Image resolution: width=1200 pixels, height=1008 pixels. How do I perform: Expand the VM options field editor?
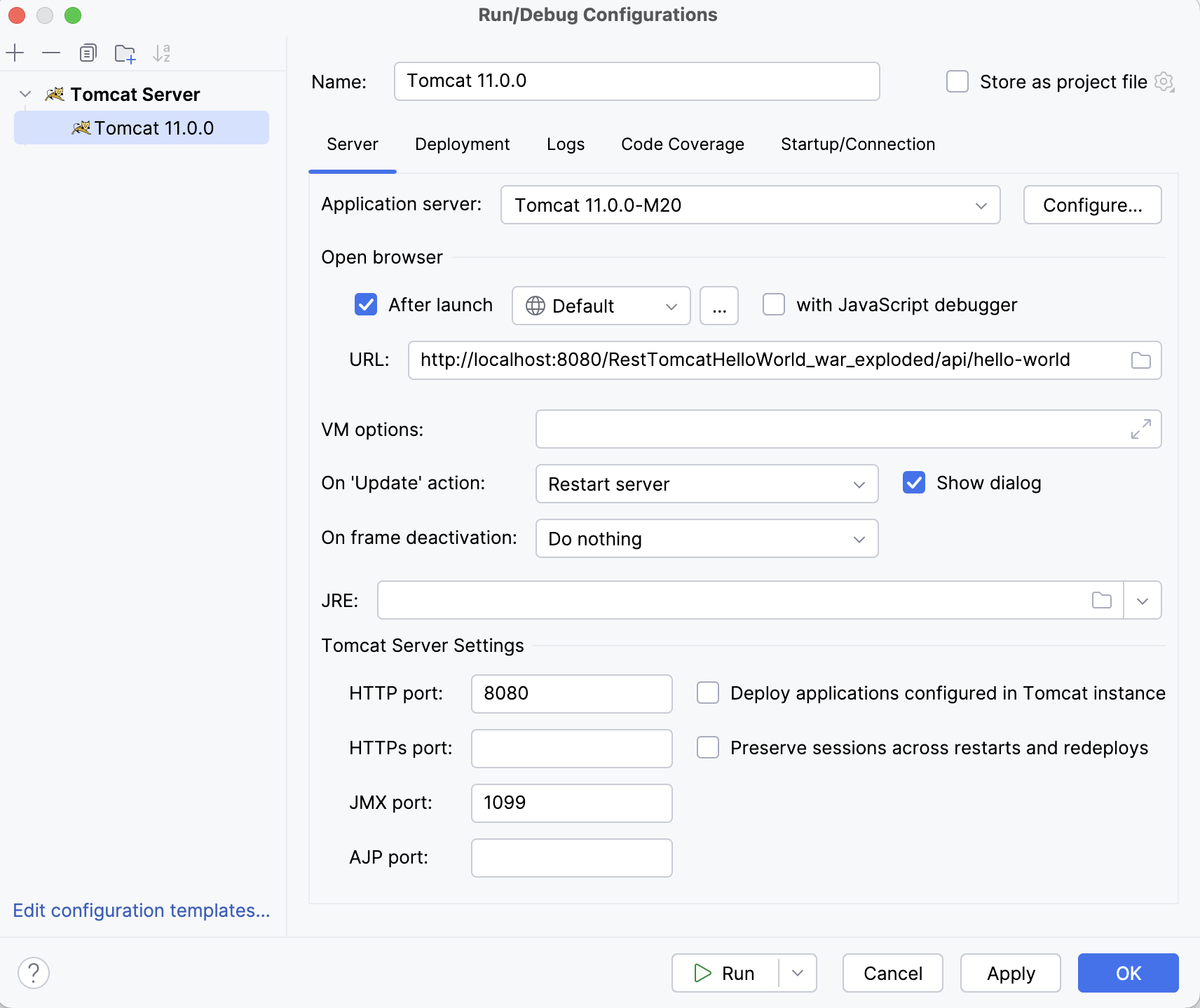(1140, 429)
